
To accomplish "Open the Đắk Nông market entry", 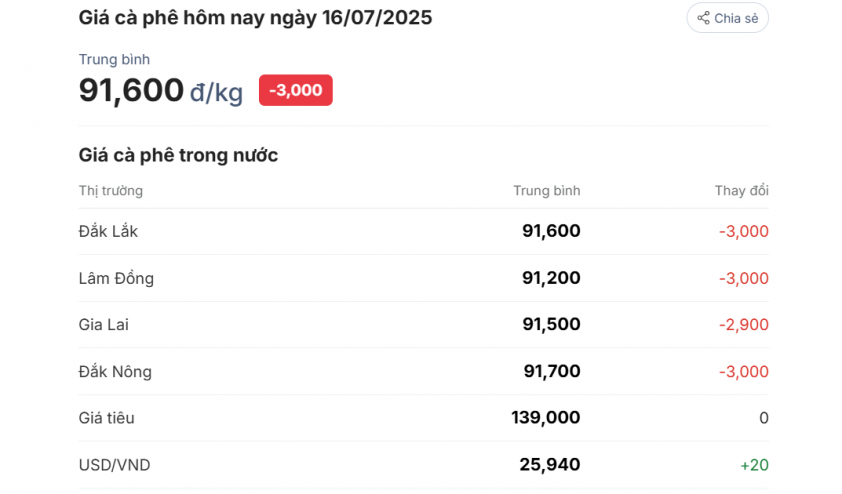I will [424, 371].
